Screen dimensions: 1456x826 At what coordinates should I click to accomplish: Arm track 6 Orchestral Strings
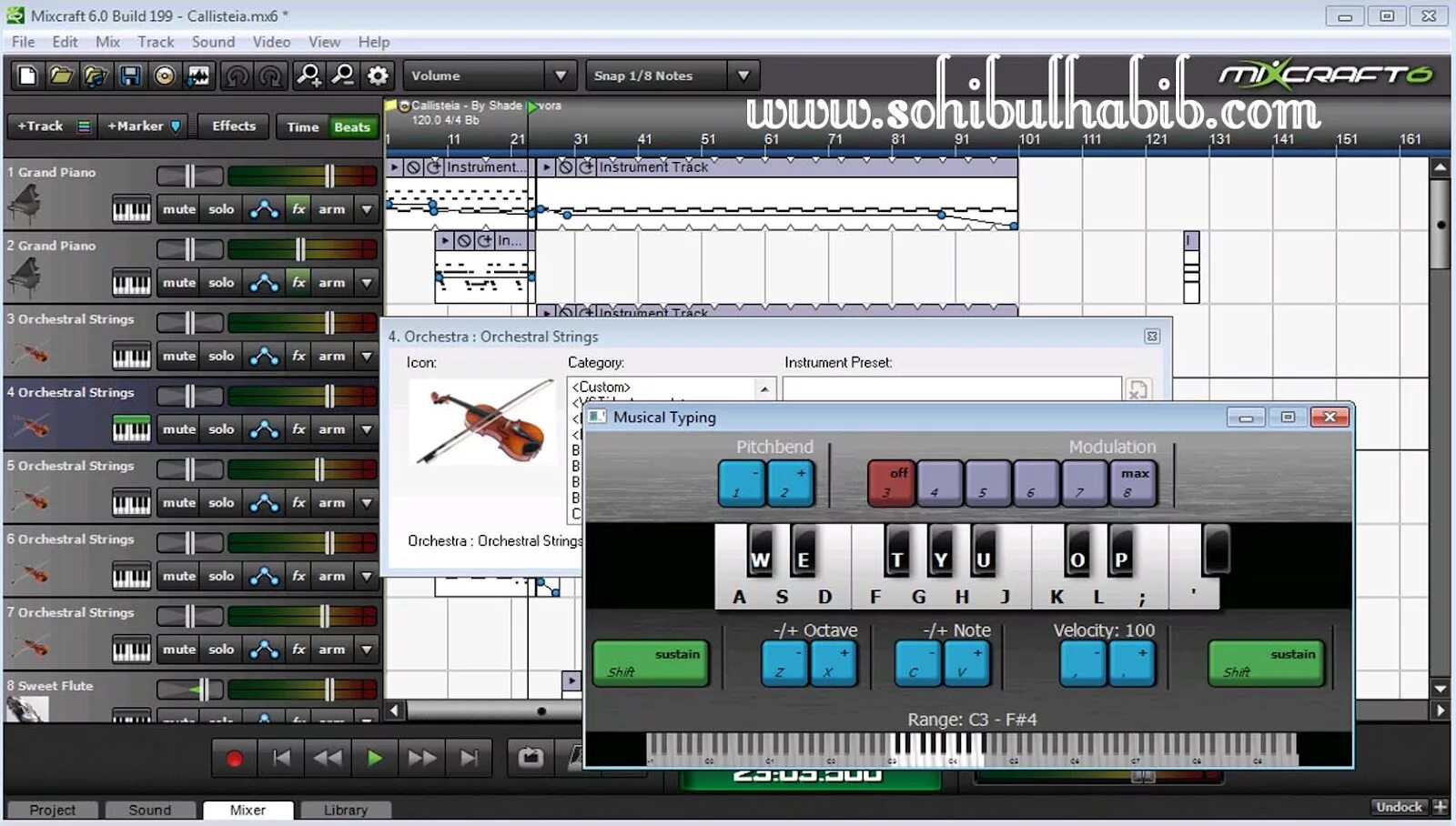(x=332, y=577)
